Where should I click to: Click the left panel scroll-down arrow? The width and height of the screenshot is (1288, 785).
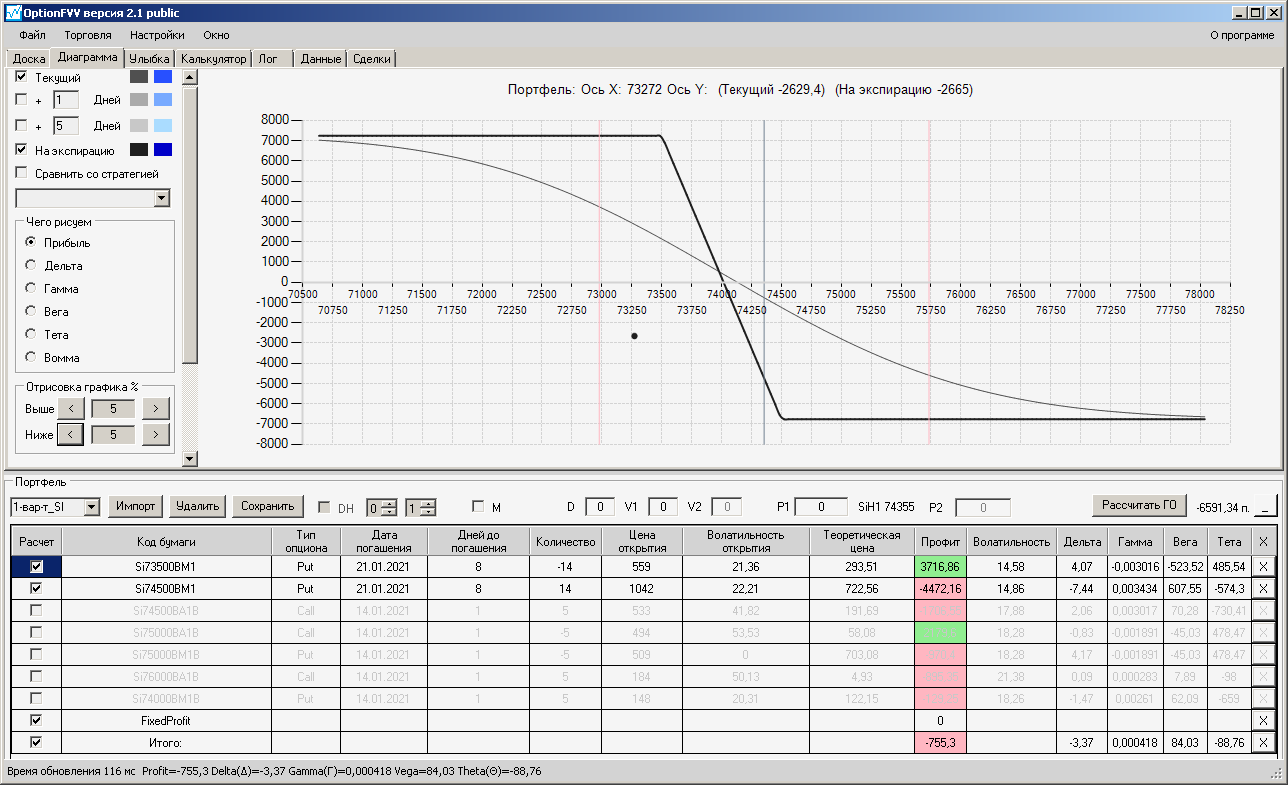pos(190,459)
